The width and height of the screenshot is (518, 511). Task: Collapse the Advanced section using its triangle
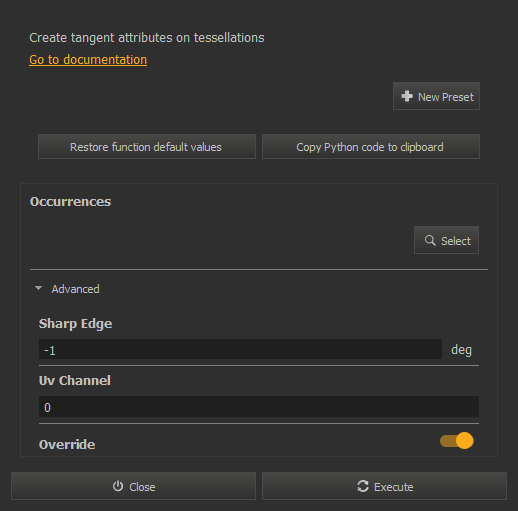point(39,288)
